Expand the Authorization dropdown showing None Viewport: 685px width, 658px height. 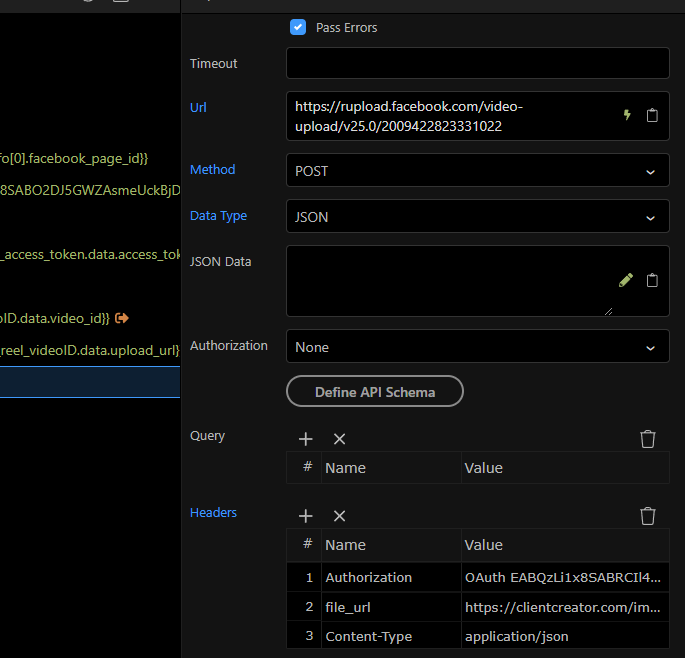point(477,347)
